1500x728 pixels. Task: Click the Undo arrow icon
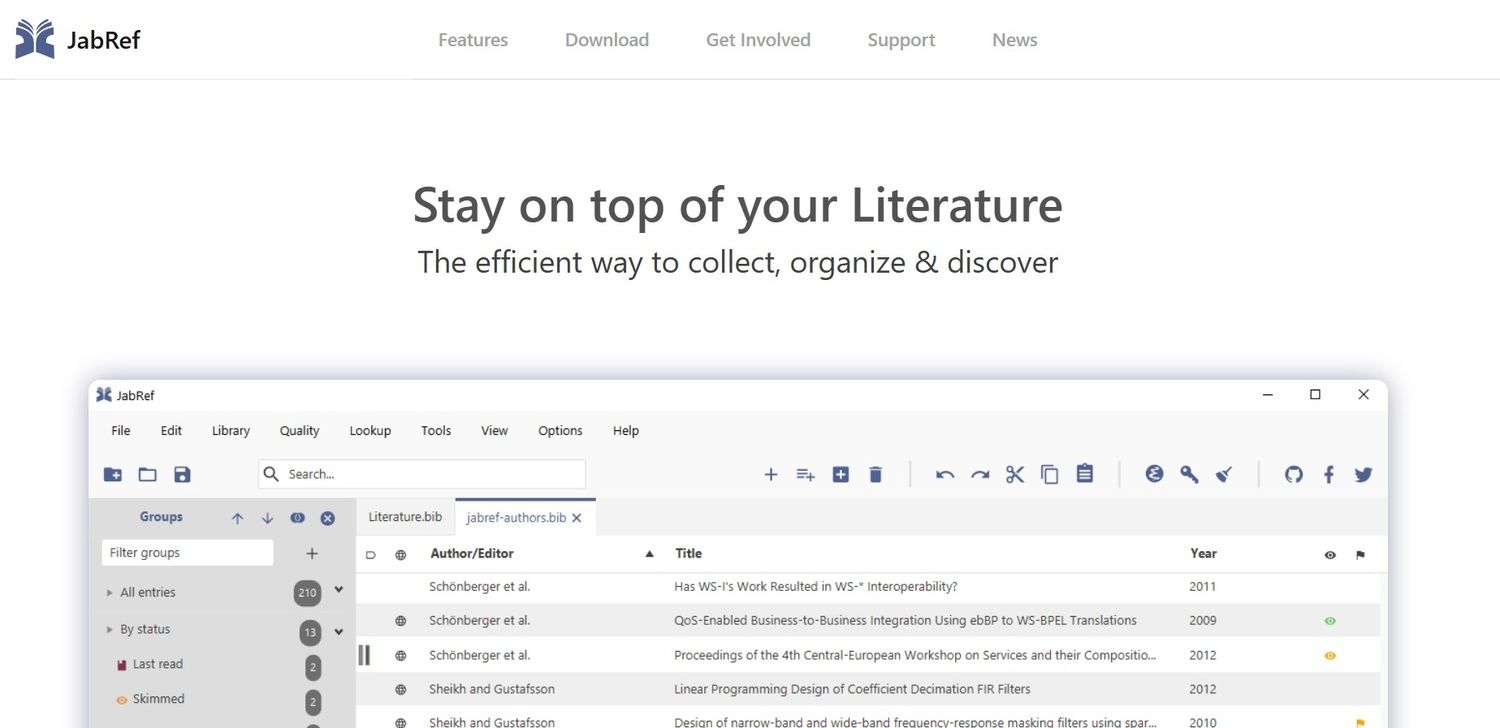[x=945, y=475]
